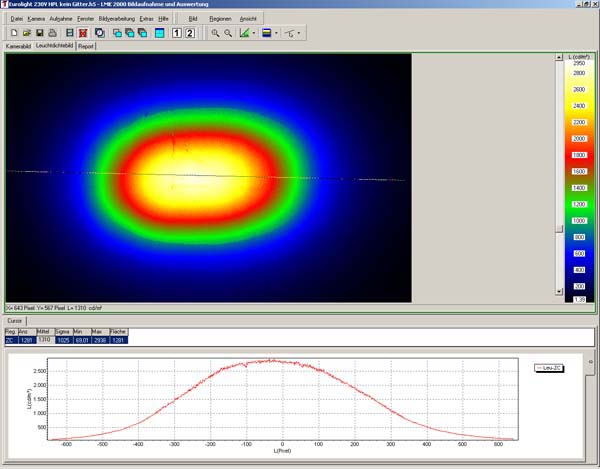The width and height of the screenshot is (600, 469).
Task: Click the luminance scale slider handle
Action: point(560,229)
